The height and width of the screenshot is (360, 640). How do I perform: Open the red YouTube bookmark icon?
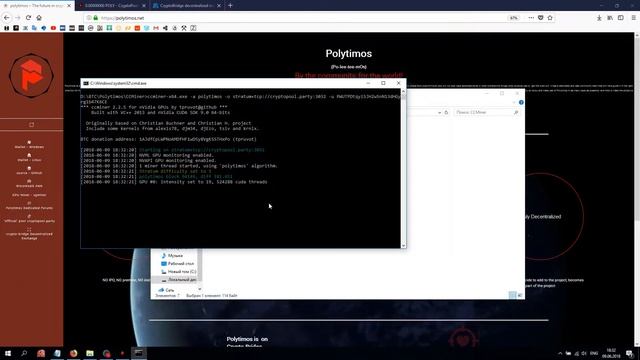tap(53, 28)
